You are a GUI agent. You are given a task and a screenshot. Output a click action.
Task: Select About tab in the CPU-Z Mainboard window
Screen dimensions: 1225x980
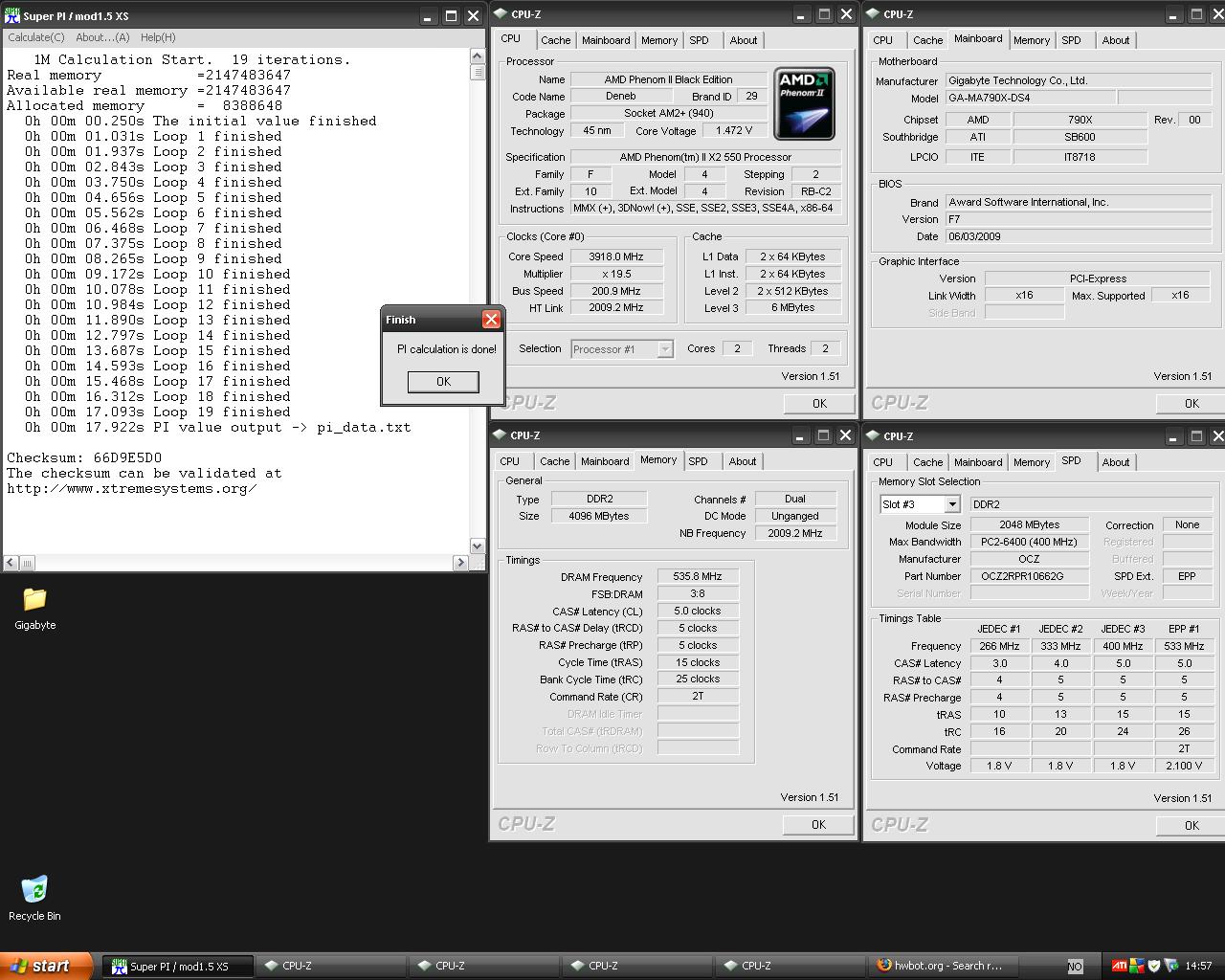point(1116,40)
